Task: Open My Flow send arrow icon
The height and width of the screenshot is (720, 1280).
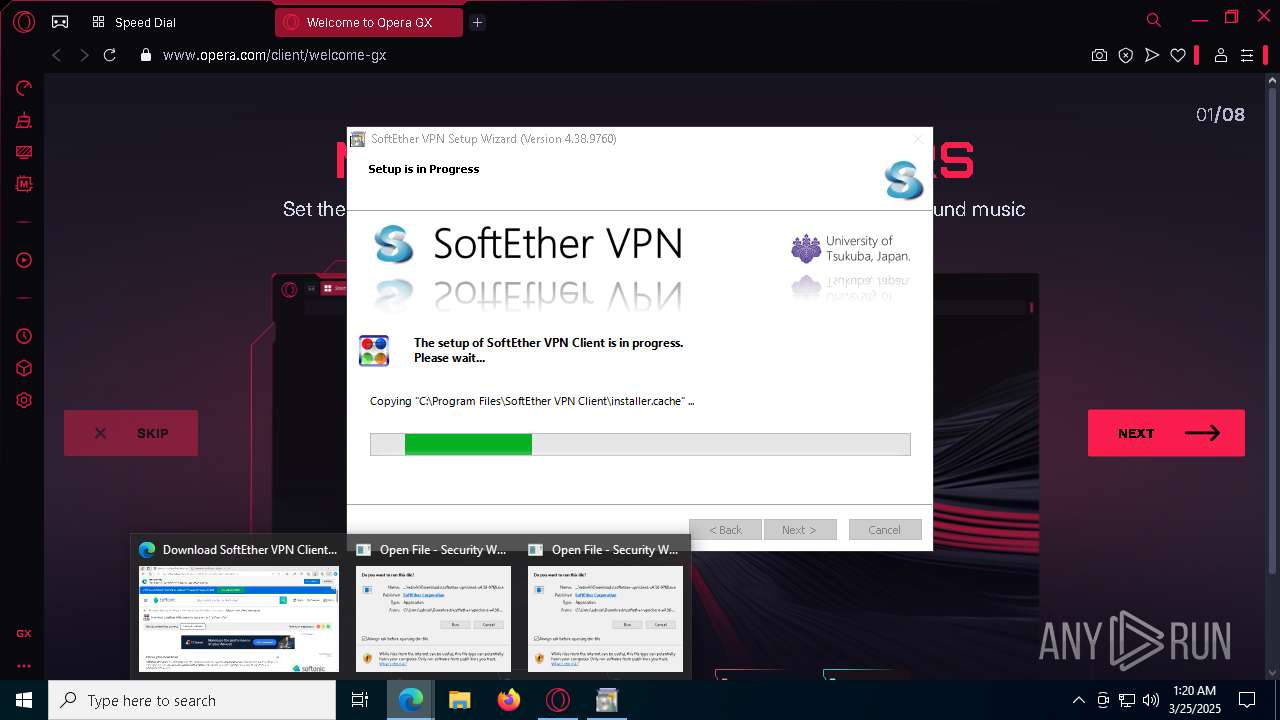Action: pos(1152,55)
